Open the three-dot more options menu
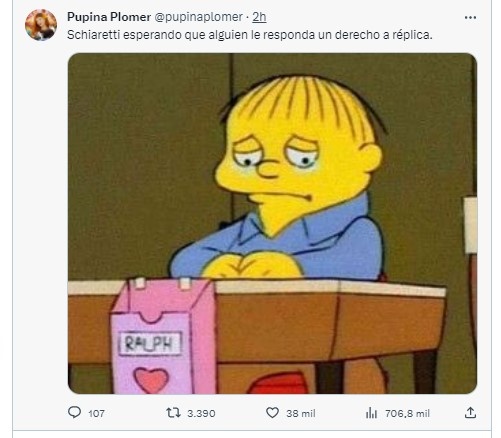 (x=470, y=17)
